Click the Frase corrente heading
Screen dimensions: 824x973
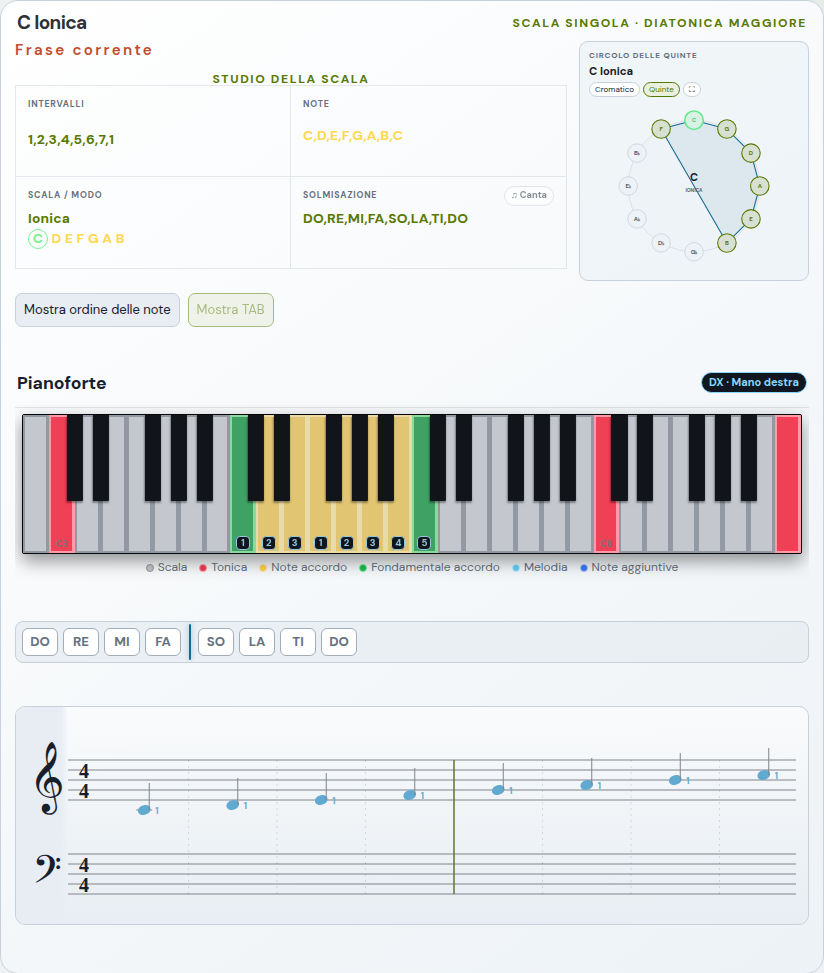coord(84,50)
